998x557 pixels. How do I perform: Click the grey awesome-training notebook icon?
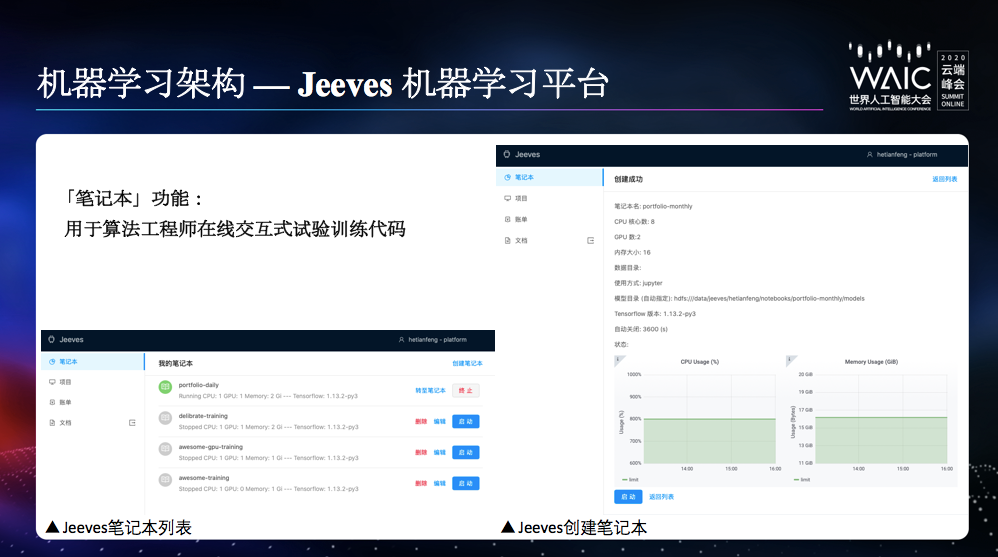pyautogui.click(x=165, y=480)
